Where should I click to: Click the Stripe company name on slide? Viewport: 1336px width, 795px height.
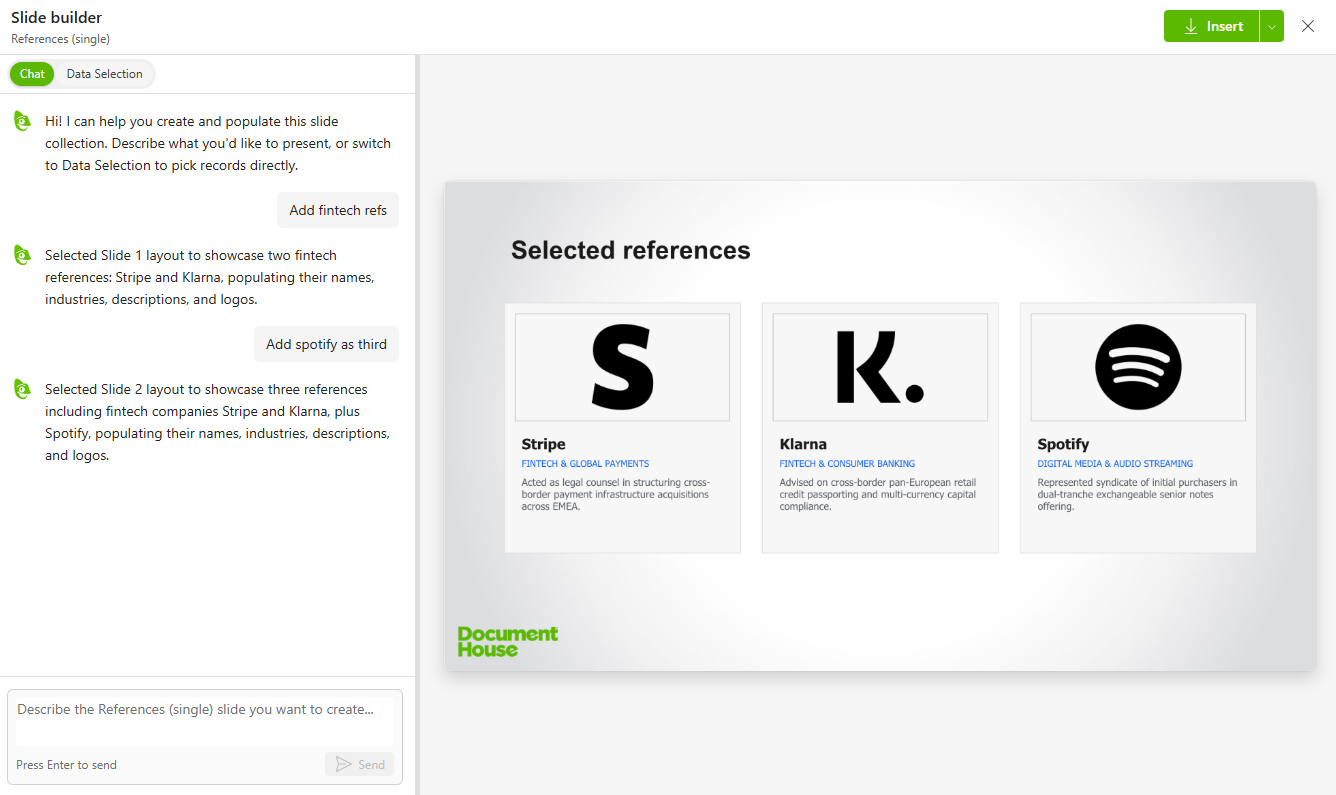click(x=543, y=444)
